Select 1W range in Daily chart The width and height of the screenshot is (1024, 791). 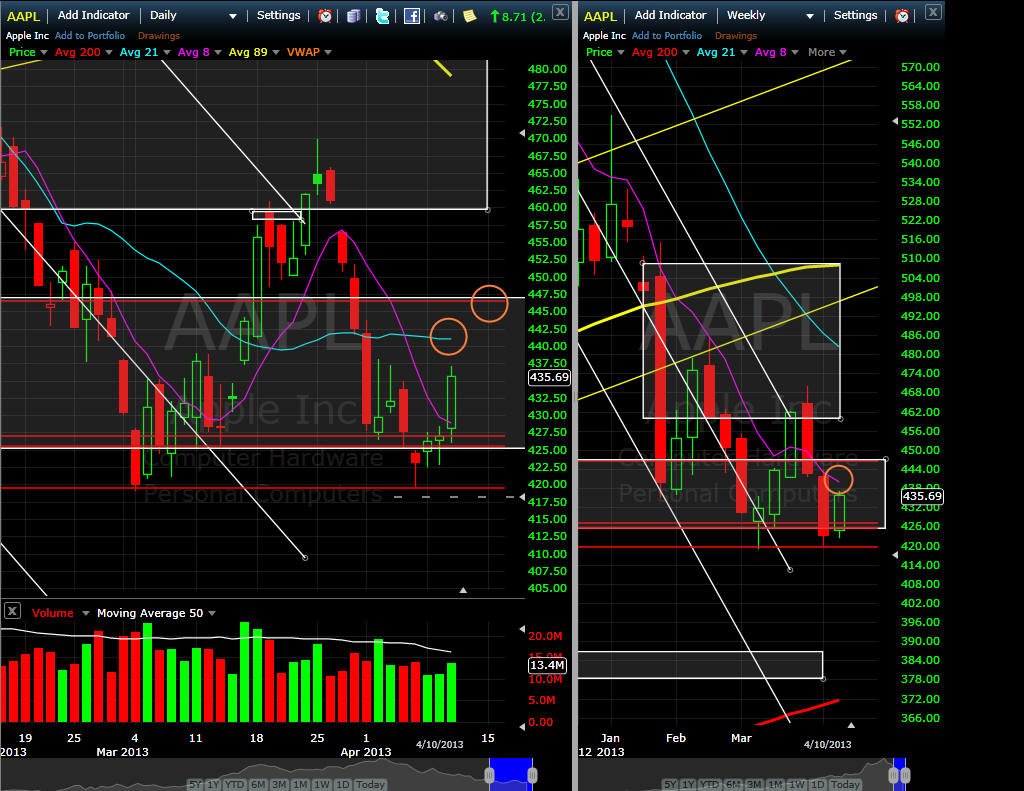coord(321,784)
